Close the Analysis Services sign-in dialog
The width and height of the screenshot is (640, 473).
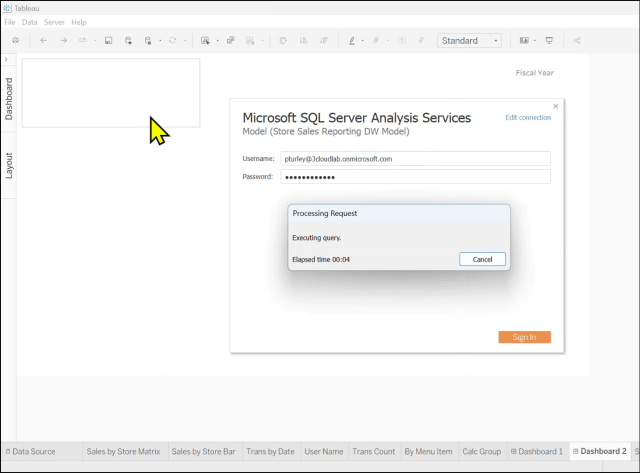556,107
